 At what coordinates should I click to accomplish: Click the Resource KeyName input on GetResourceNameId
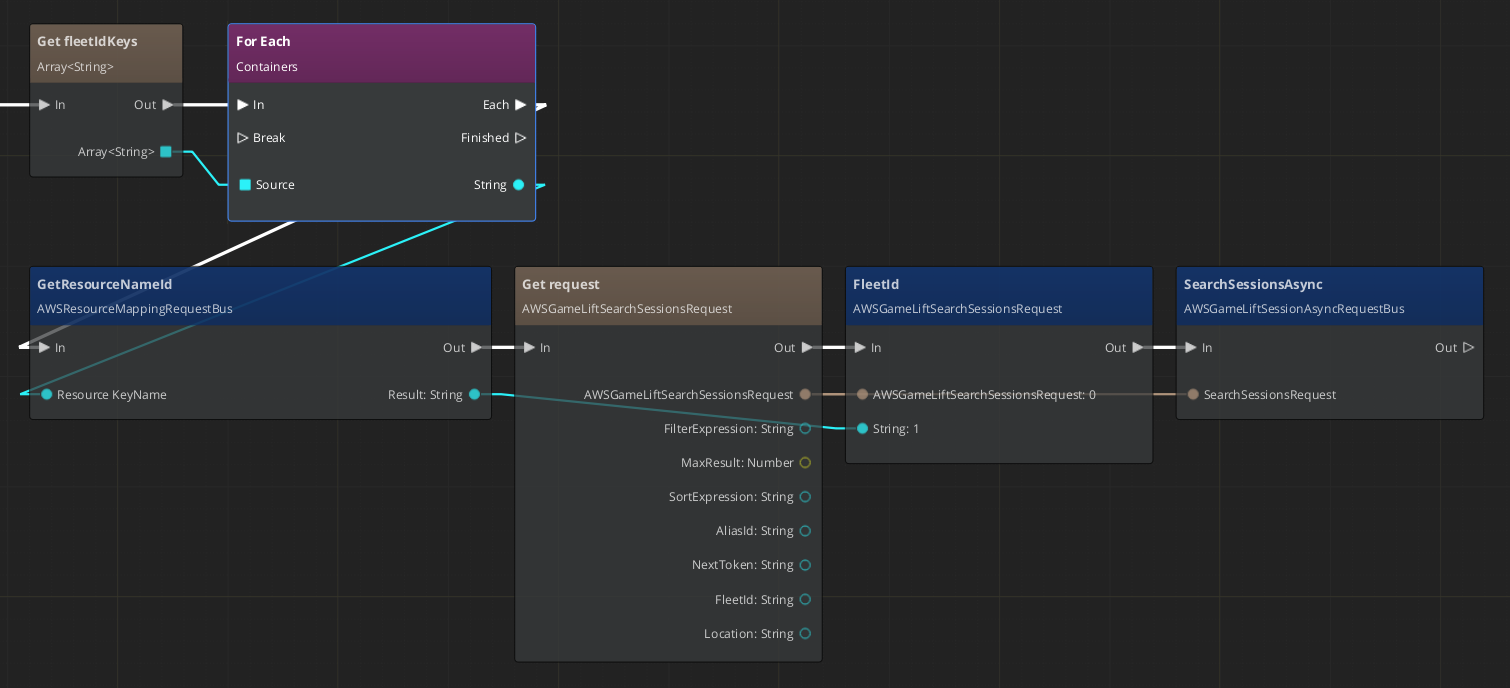coord(46,394)
